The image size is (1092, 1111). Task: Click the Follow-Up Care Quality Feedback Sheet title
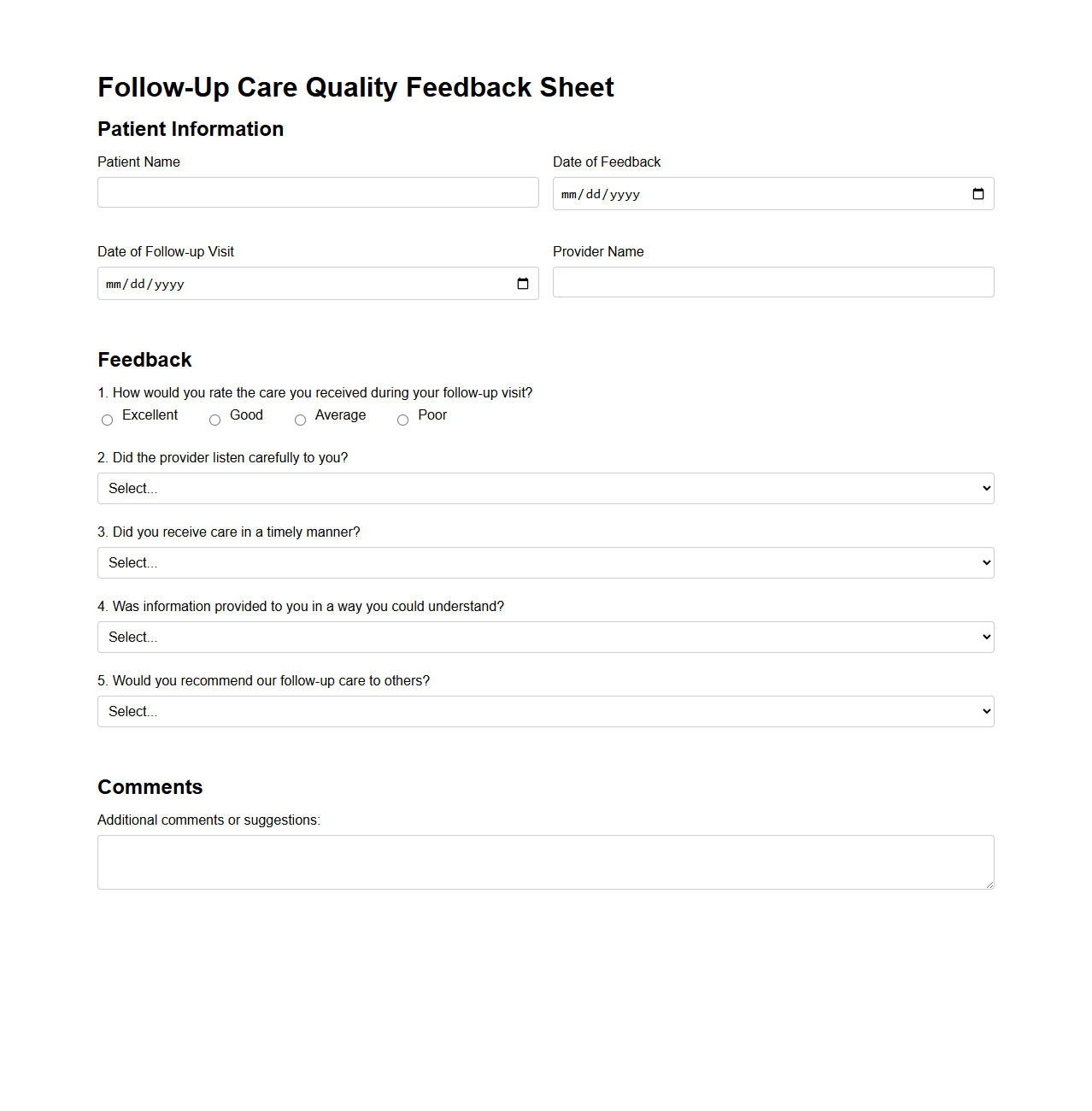click(355, 87)
